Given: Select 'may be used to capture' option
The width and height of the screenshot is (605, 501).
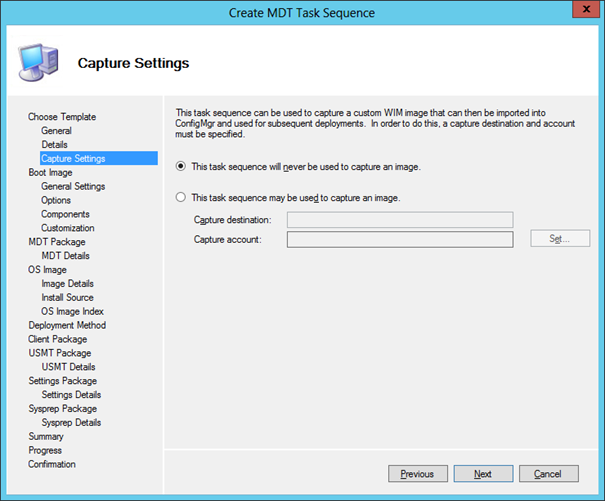Looking at the screenshot, I should point(181,198).
